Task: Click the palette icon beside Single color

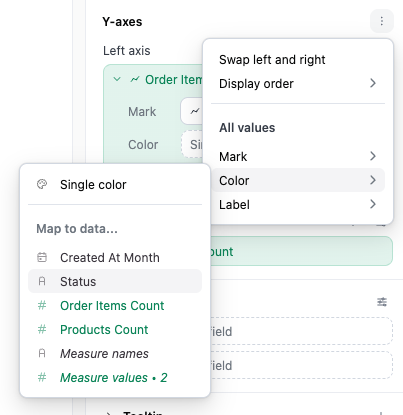Action: pos(42,184)
